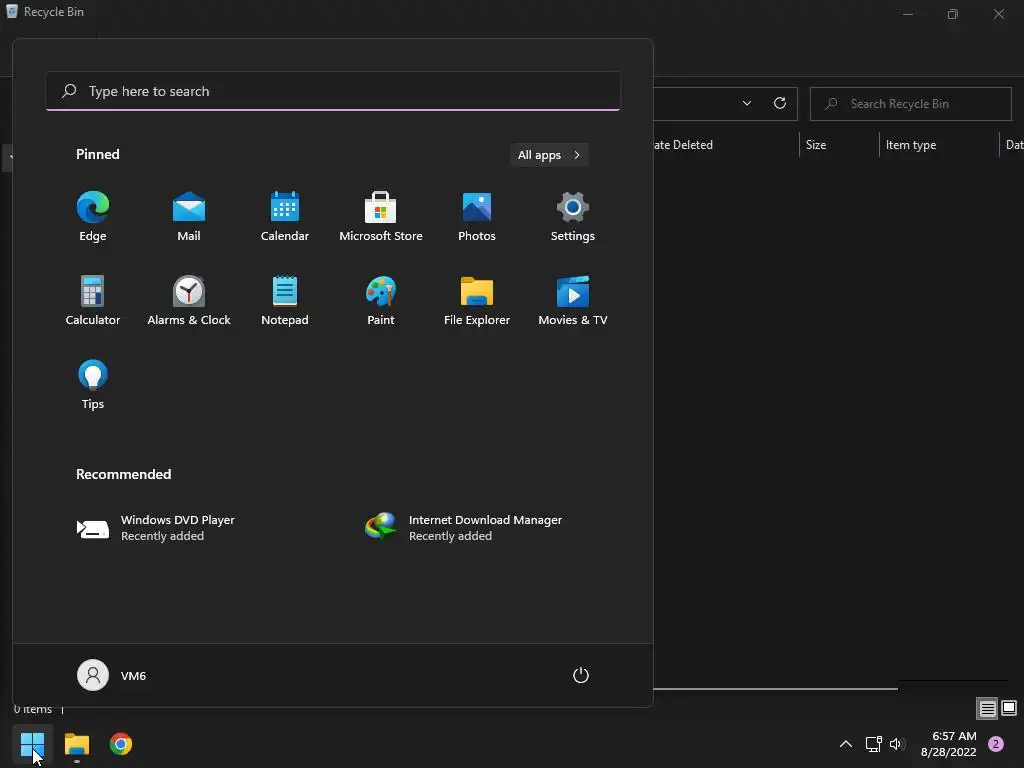Sort by the Date Deleted column
The width and height of the screenshot is (1024, 768).
click(726, 145)
